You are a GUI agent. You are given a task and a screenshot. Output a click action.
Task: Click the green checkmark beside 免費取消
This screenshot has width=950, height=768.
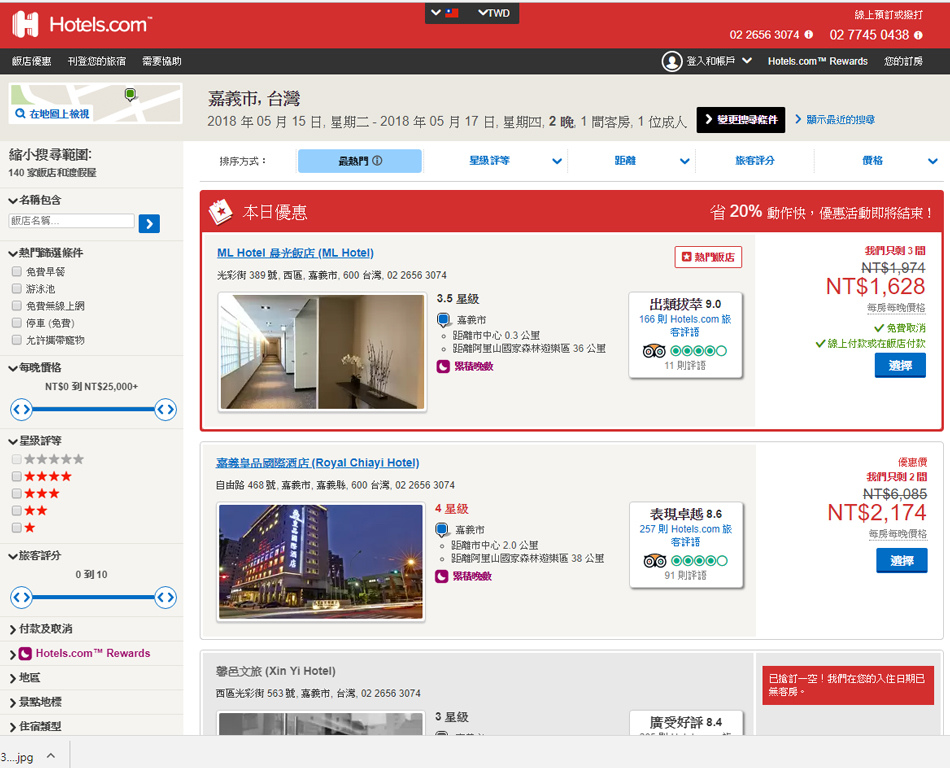coord(879,328)
